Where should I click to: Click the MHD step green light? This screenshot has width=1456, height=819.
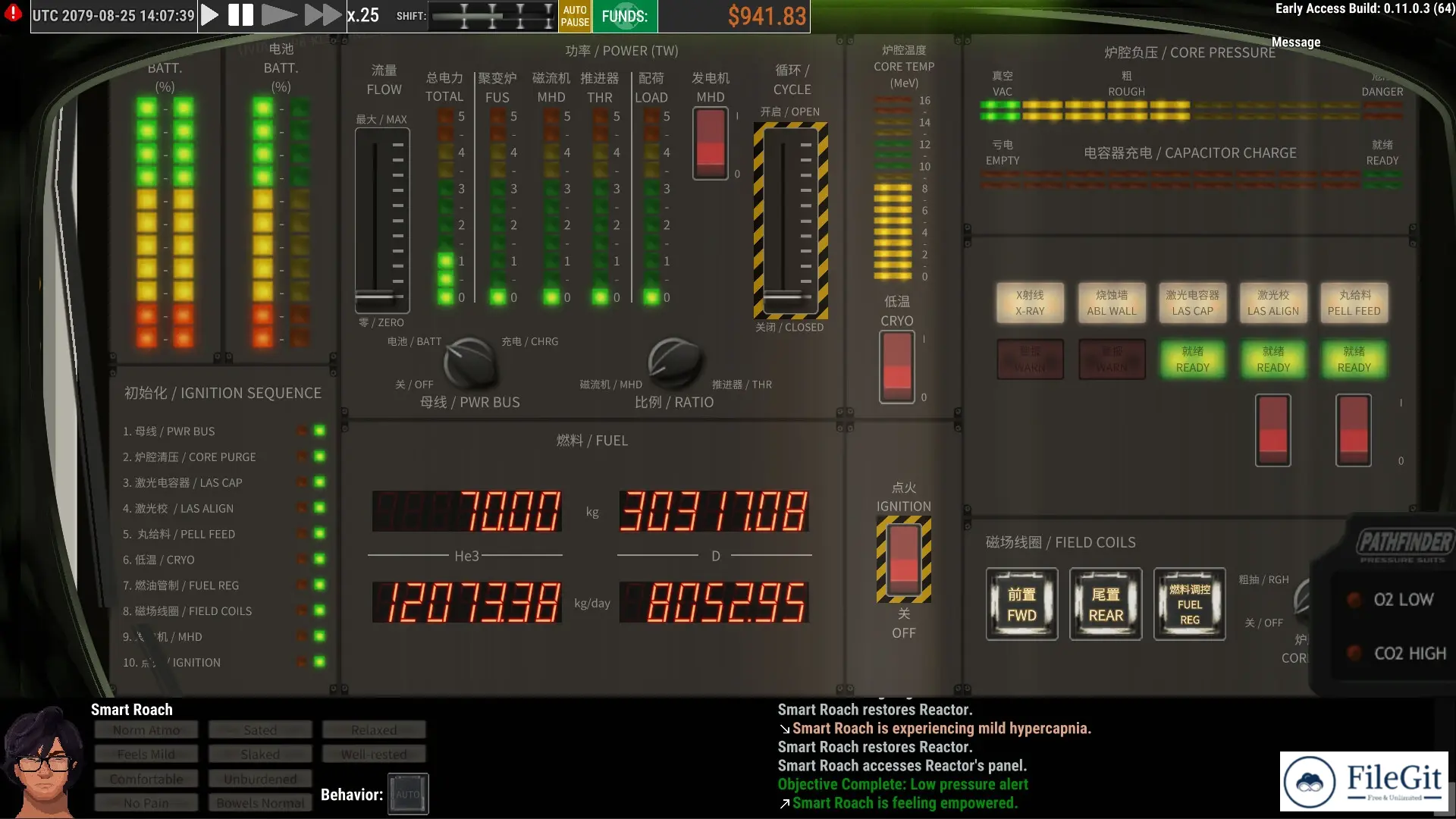tap(319, 636)
